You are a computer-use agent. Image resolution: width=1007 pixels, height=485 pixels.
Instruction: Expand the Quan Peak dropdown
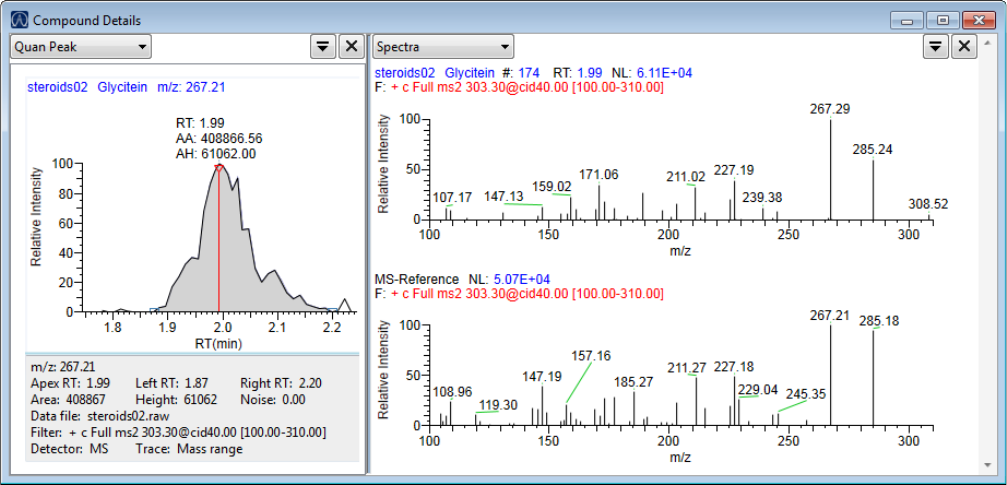[80, 46]
